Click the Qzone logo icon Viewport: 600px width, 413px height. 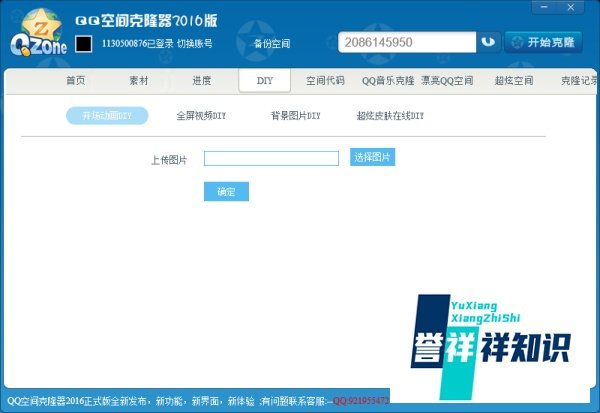38,33
